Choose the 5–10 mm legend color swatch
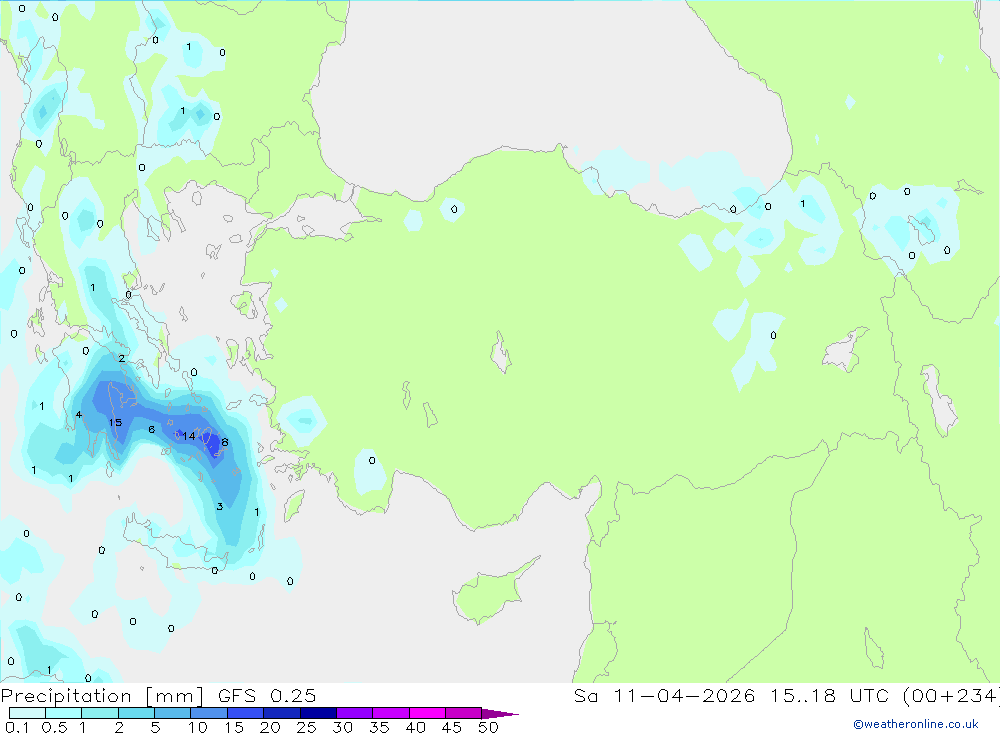Image resolution: width=1000 pixels, height=733 pixels. [173, 713]
